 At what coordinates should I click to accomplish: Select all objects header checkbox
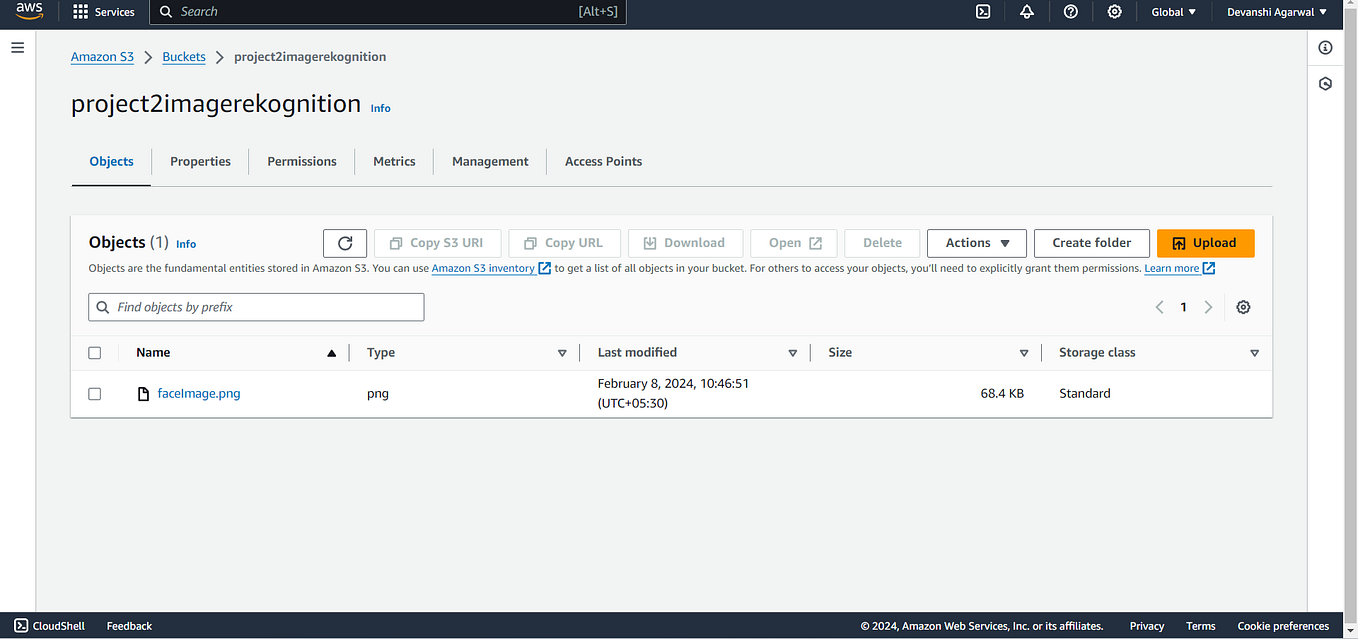pyautogui.click(x=95, y=353)
